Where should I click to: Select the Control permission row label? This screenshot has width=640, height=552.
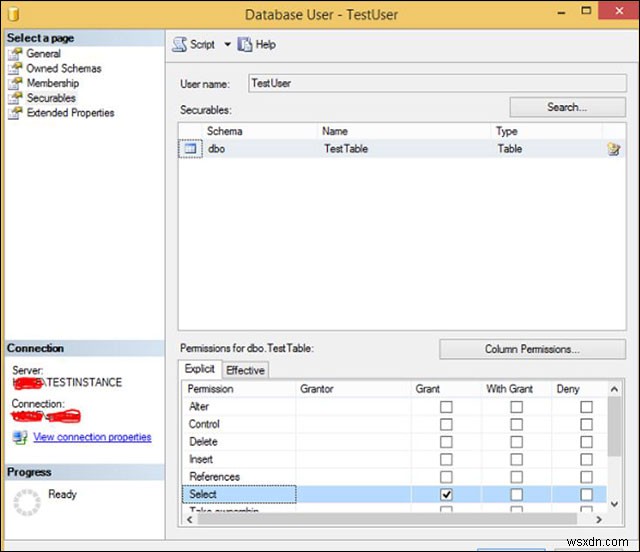(x=204, y=424)
